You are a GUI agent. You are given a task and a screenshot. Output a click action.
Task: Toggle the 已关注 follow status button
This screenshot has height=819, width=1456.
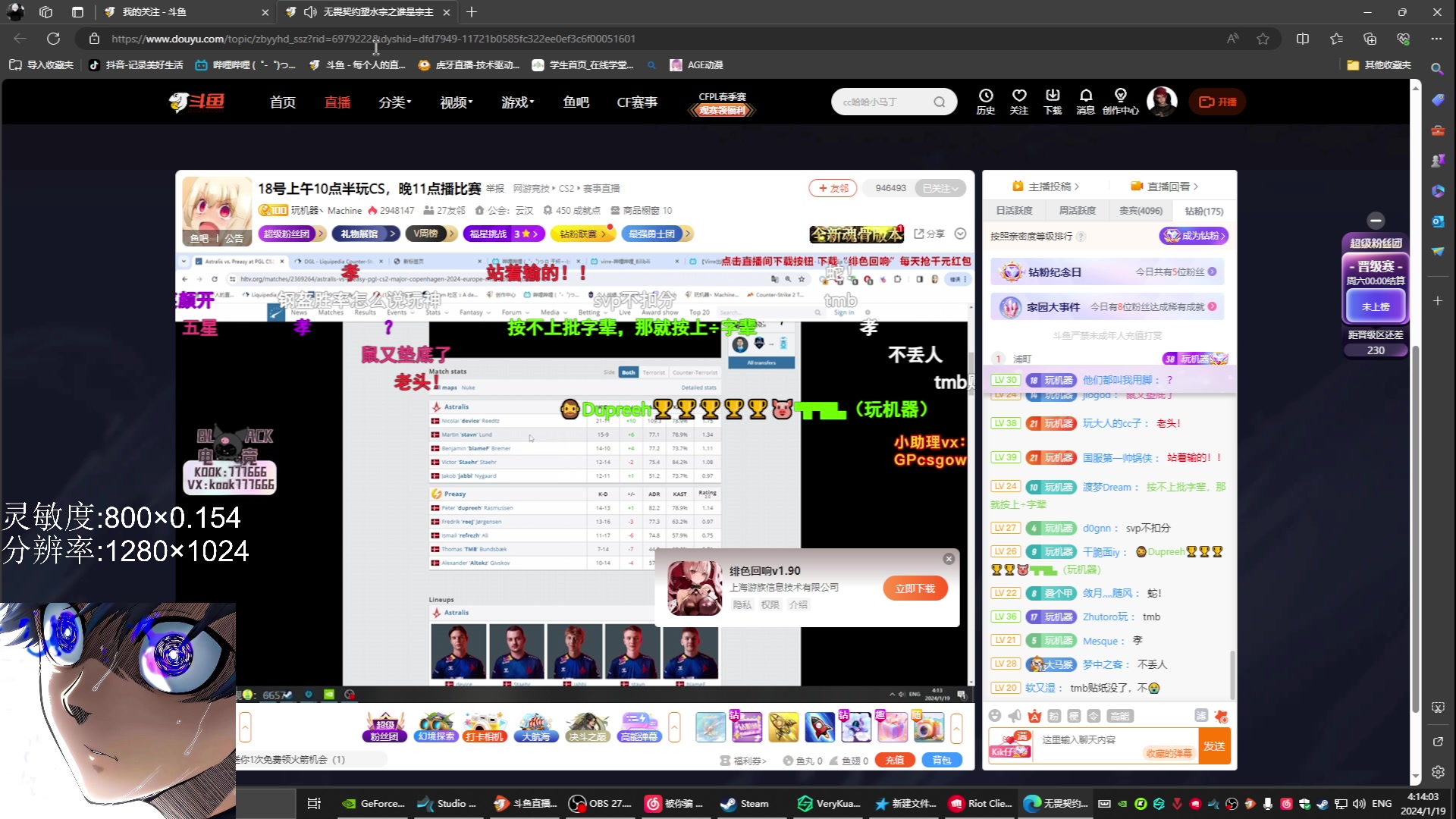tap(940, 188)
